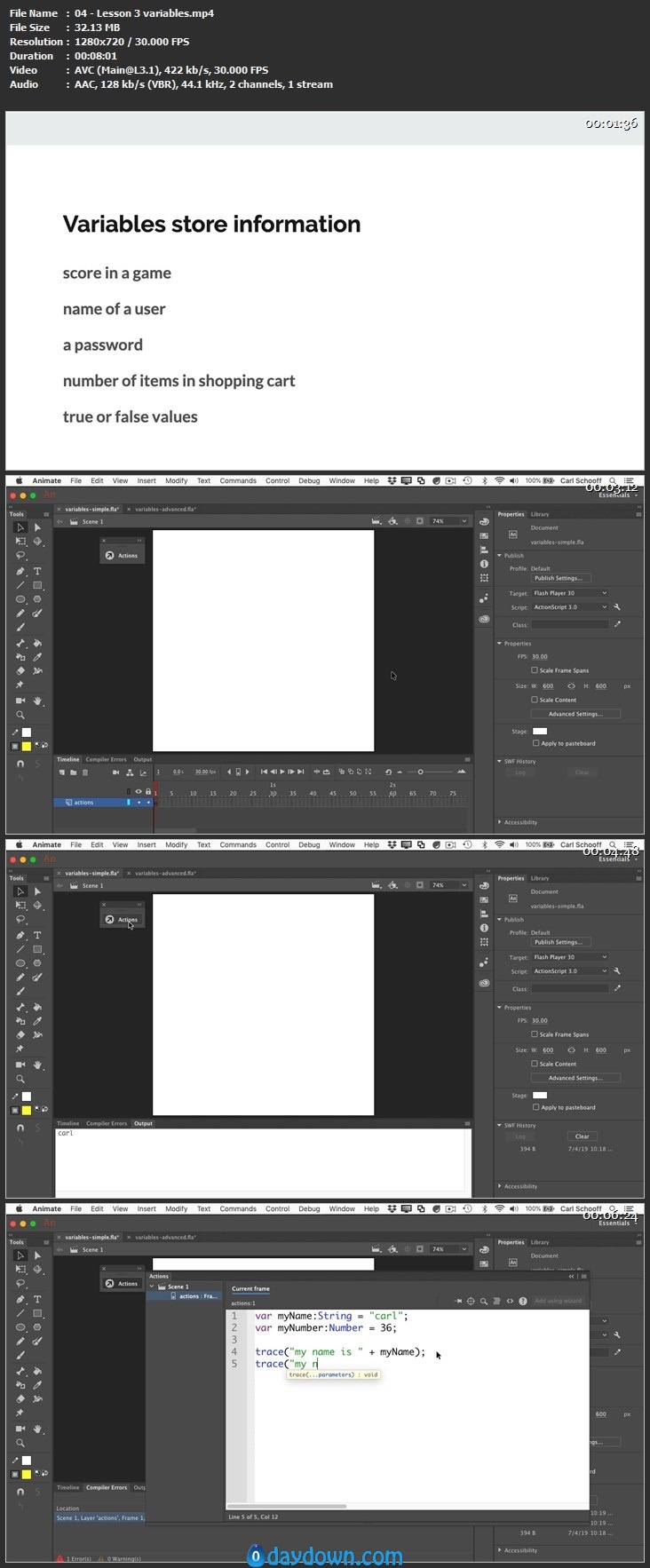This screenshot has height=1568, width=650.
Task: Click white Stage color swatch in 00:03:12 frame
Action: click(x=540, y=731)
